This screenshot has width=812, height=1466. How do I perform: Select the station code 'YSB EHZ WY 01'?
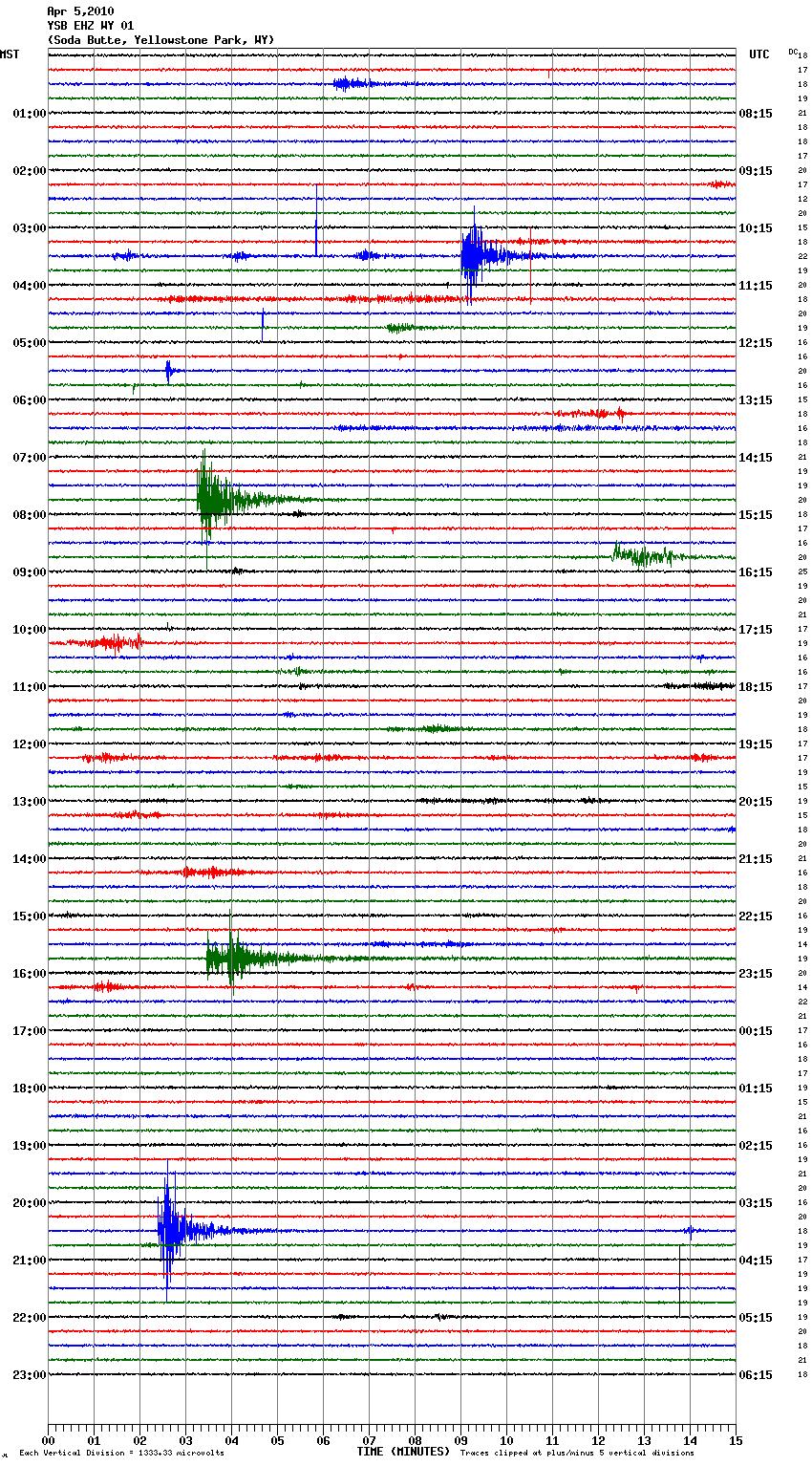coord(91,26)
